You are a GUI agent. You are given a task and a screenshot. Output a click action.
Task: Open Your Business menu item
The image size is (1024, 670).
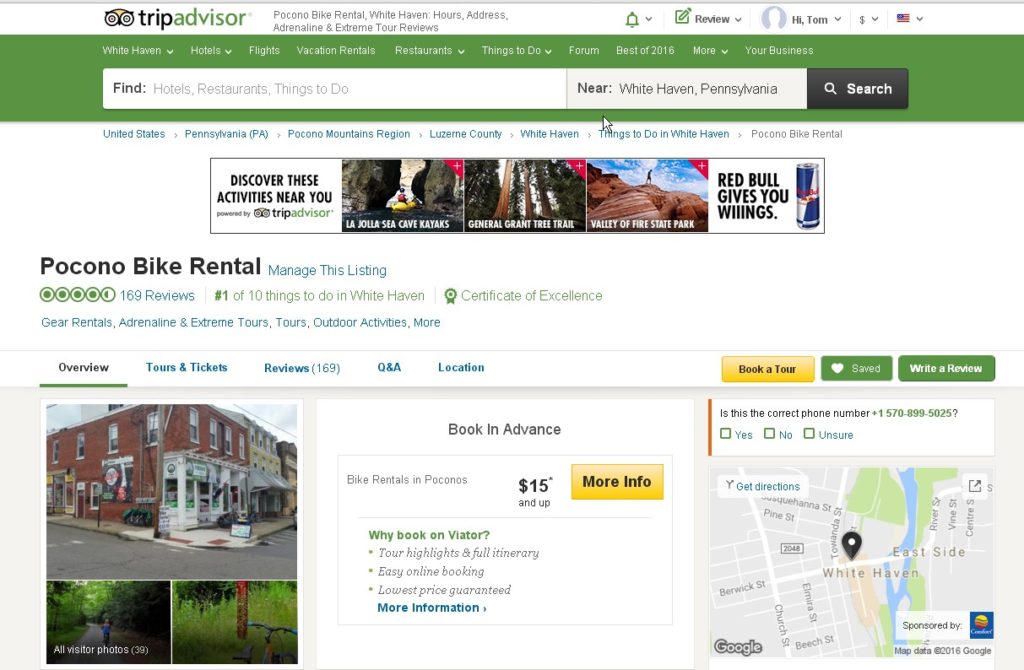pos(779,50)
